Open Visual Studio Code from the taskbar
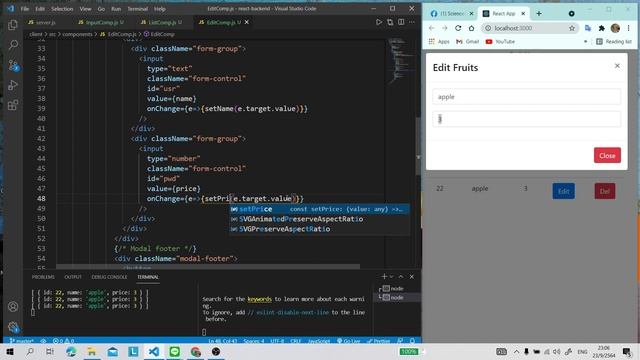Screen dimensions: 640x360 (x=154, y=351)
